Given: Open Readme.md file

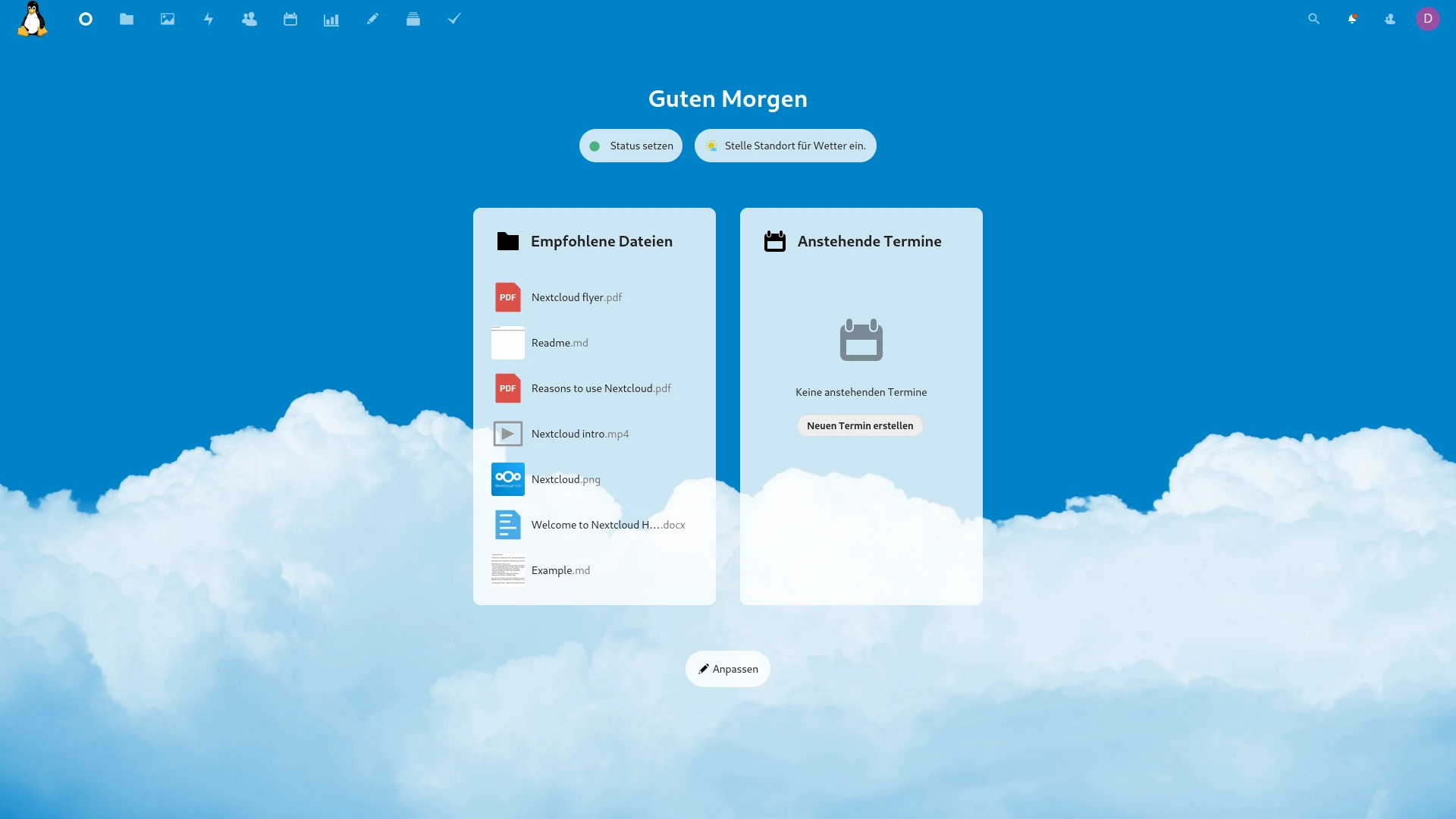Looking at the screenshot, I should [x=595, y=343].
